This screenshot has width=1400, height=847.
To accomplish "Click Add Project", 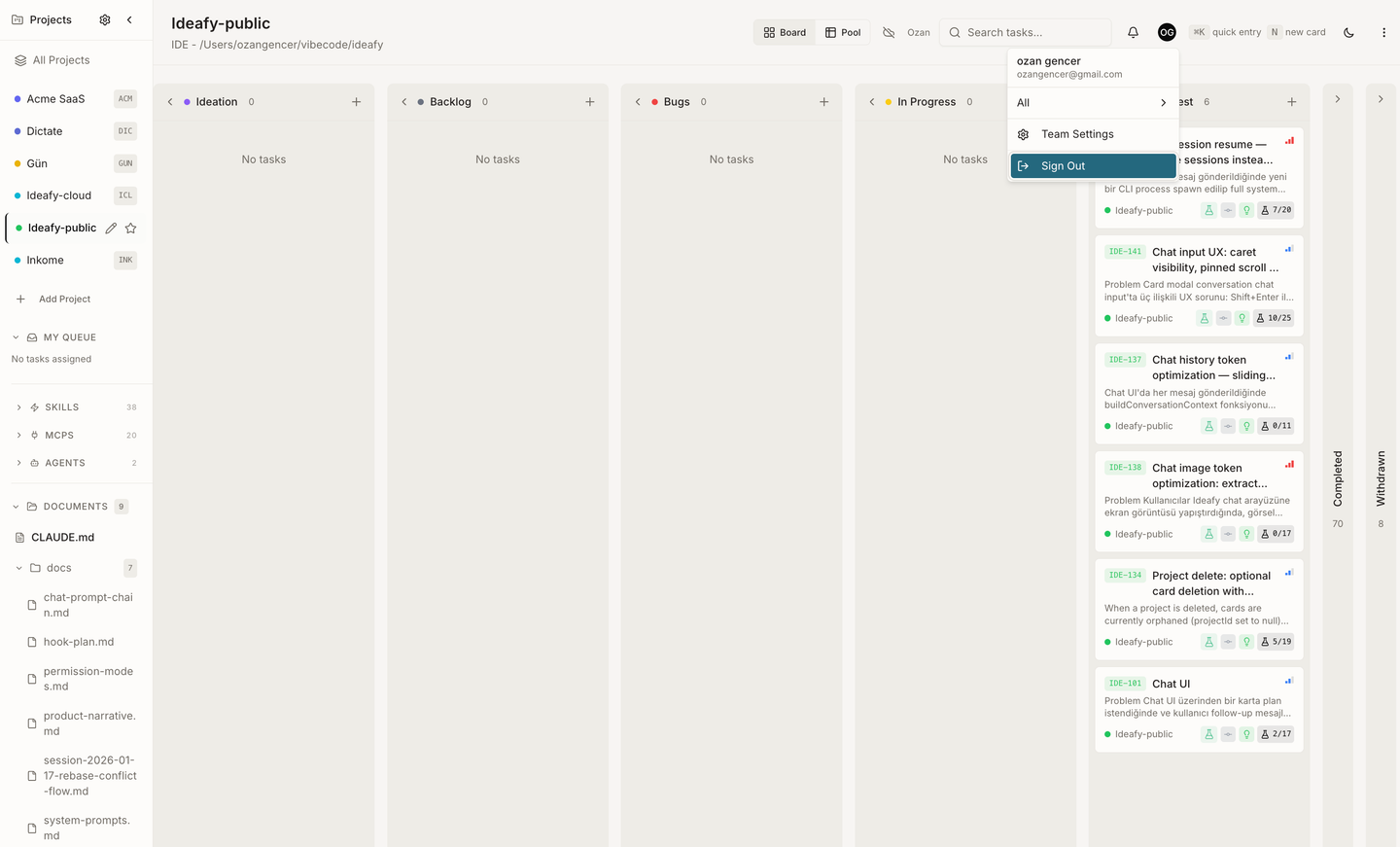I will (x=54, y=299).
